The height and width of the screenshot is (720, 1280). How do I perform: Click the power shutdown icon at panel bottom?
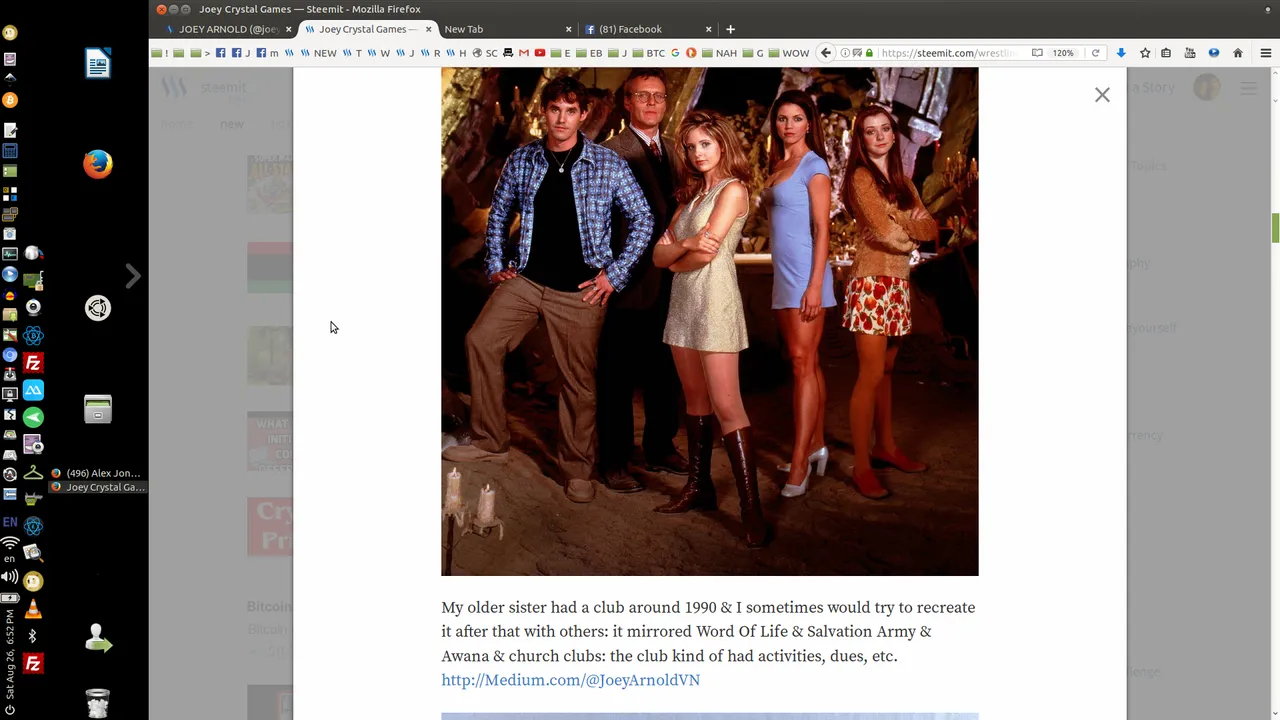point(10,710)
